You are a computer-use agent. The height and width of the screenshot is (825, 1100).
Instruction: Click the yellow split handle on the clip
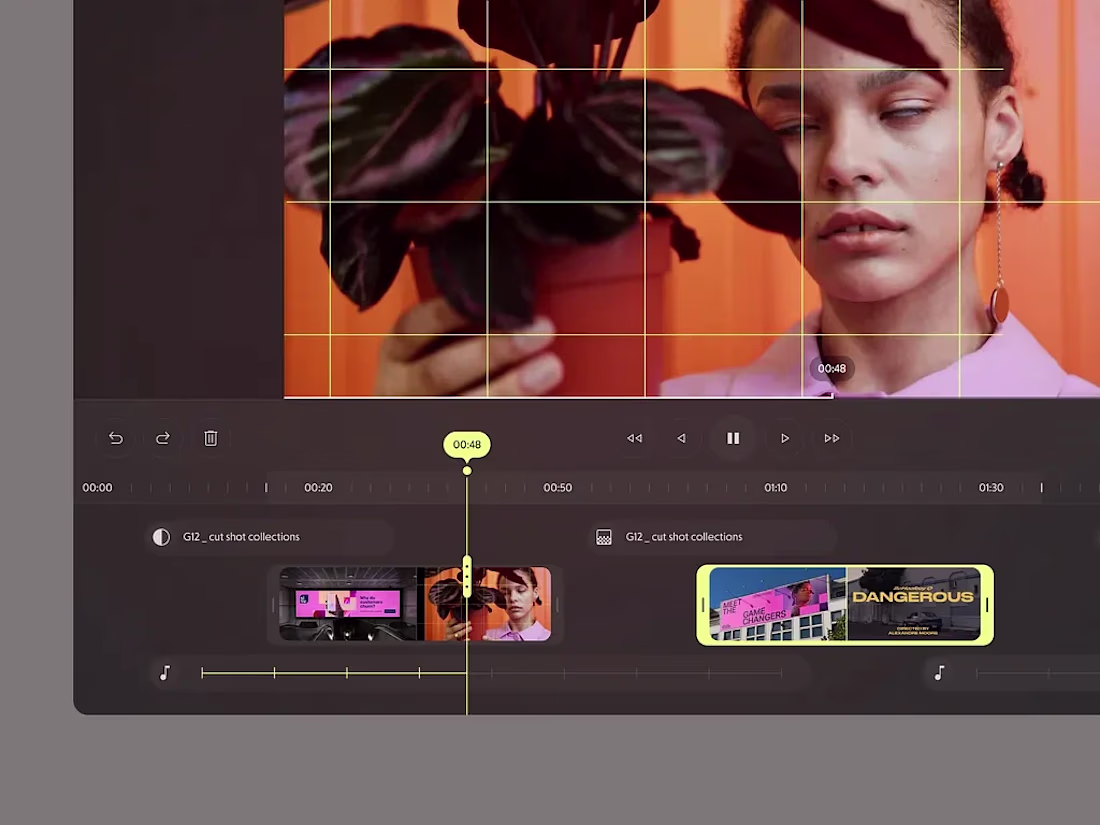click(x=467, y=576)
